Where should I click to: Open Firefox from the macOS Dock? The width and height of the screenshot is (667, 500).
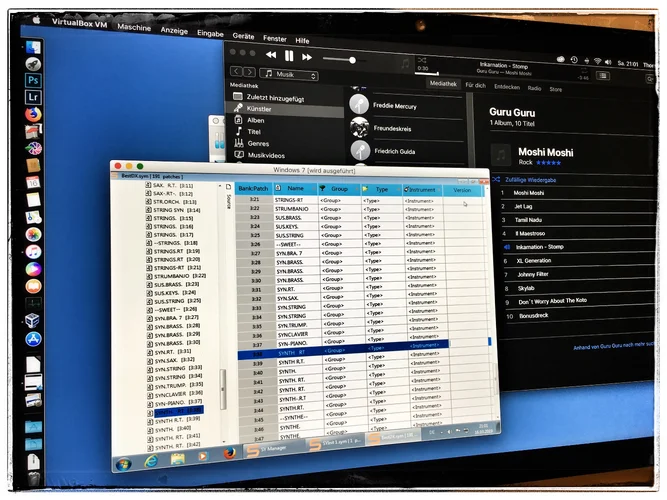[x=33, y=114]
